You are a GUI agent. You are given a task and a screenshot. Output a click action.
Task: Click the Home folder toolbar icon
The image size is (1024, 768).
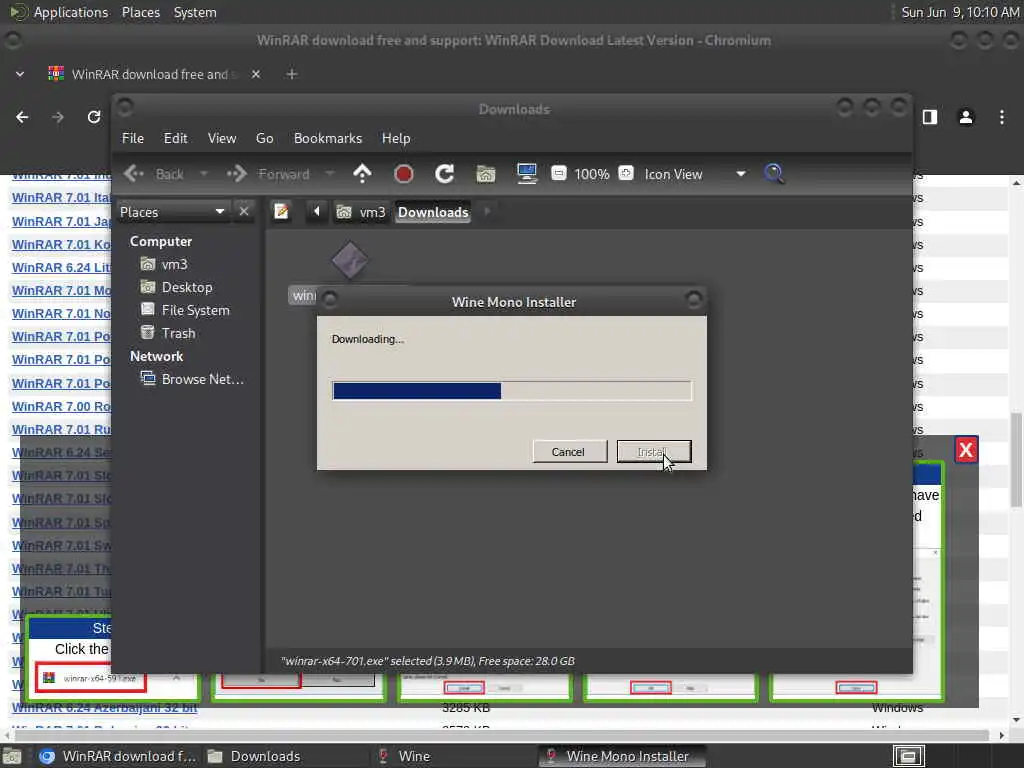pyautogui.click(x=486, y=174)
